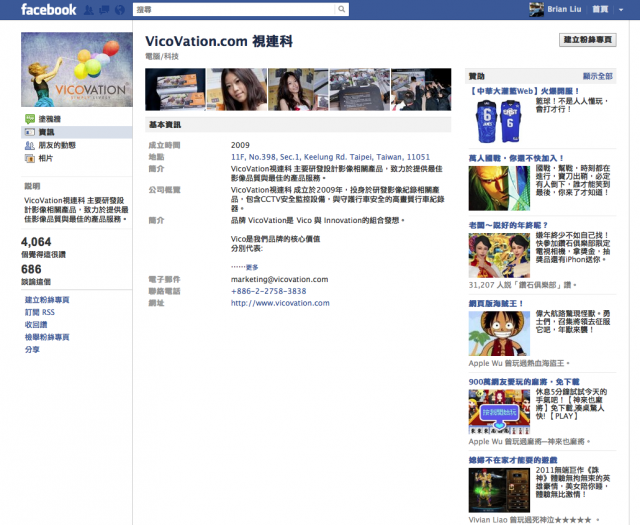Show all sponsored ads link
This screenshot has height=525, width=640.
point(598,76)
